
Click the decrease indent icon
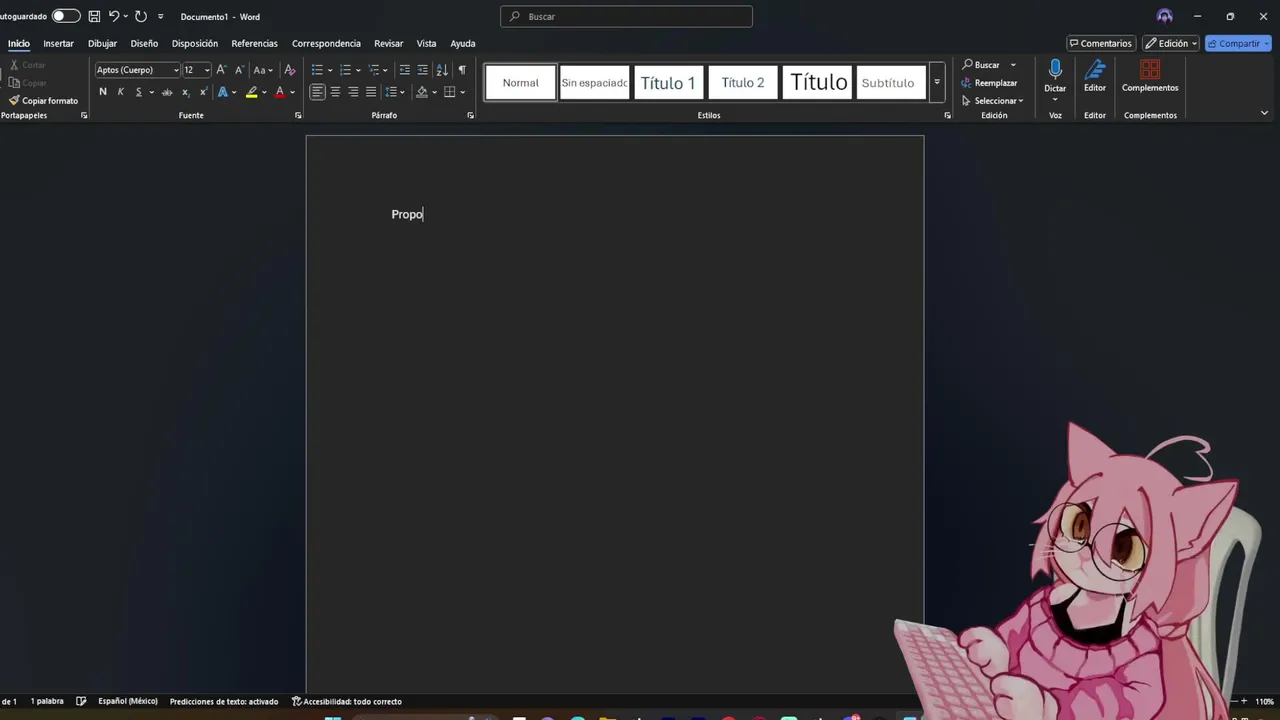point(404,69)
